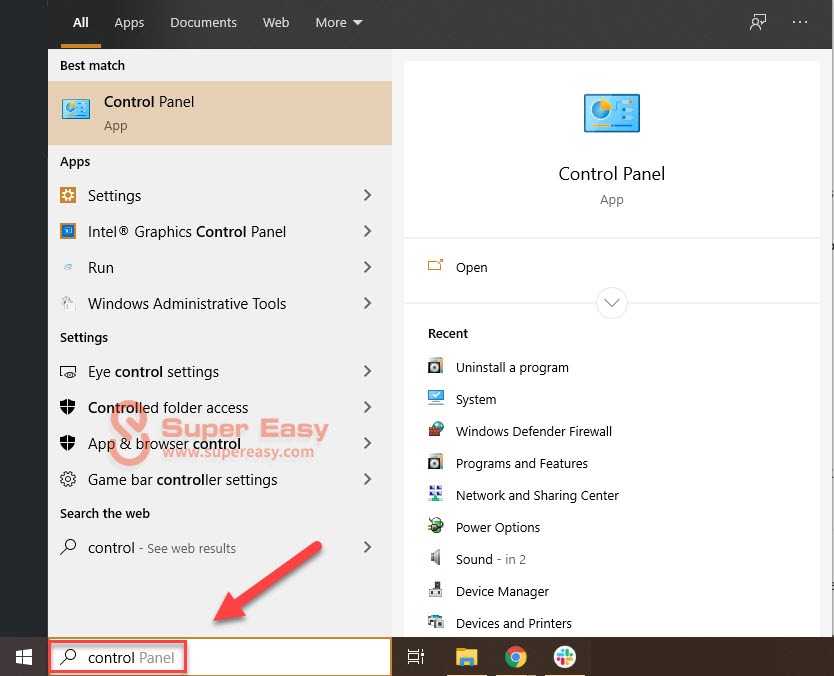The height and width of the screenshot is (676, 834).
Task: Click the Power Options icon
Action: 436,525
